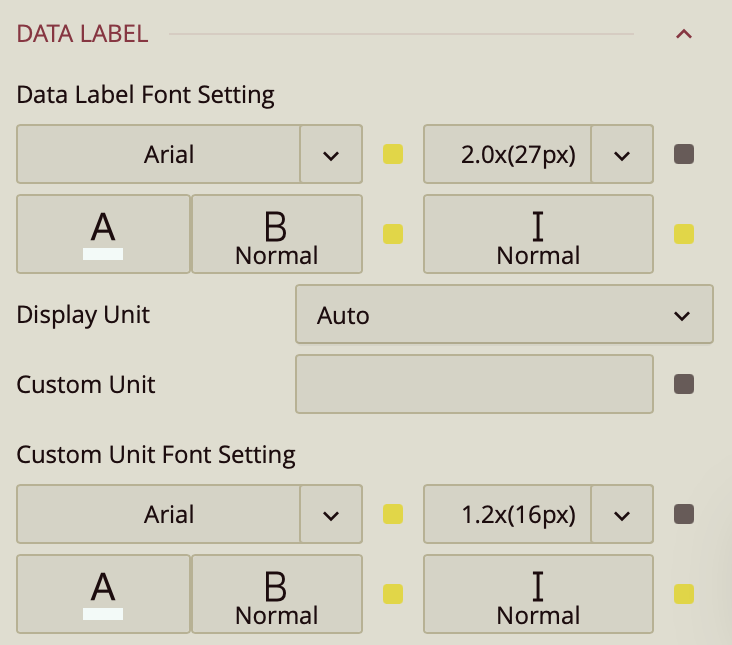This screenshot has width=732, height=645.
Task: Click the Custom Unit text field
Action: click(x=474, y=384)
